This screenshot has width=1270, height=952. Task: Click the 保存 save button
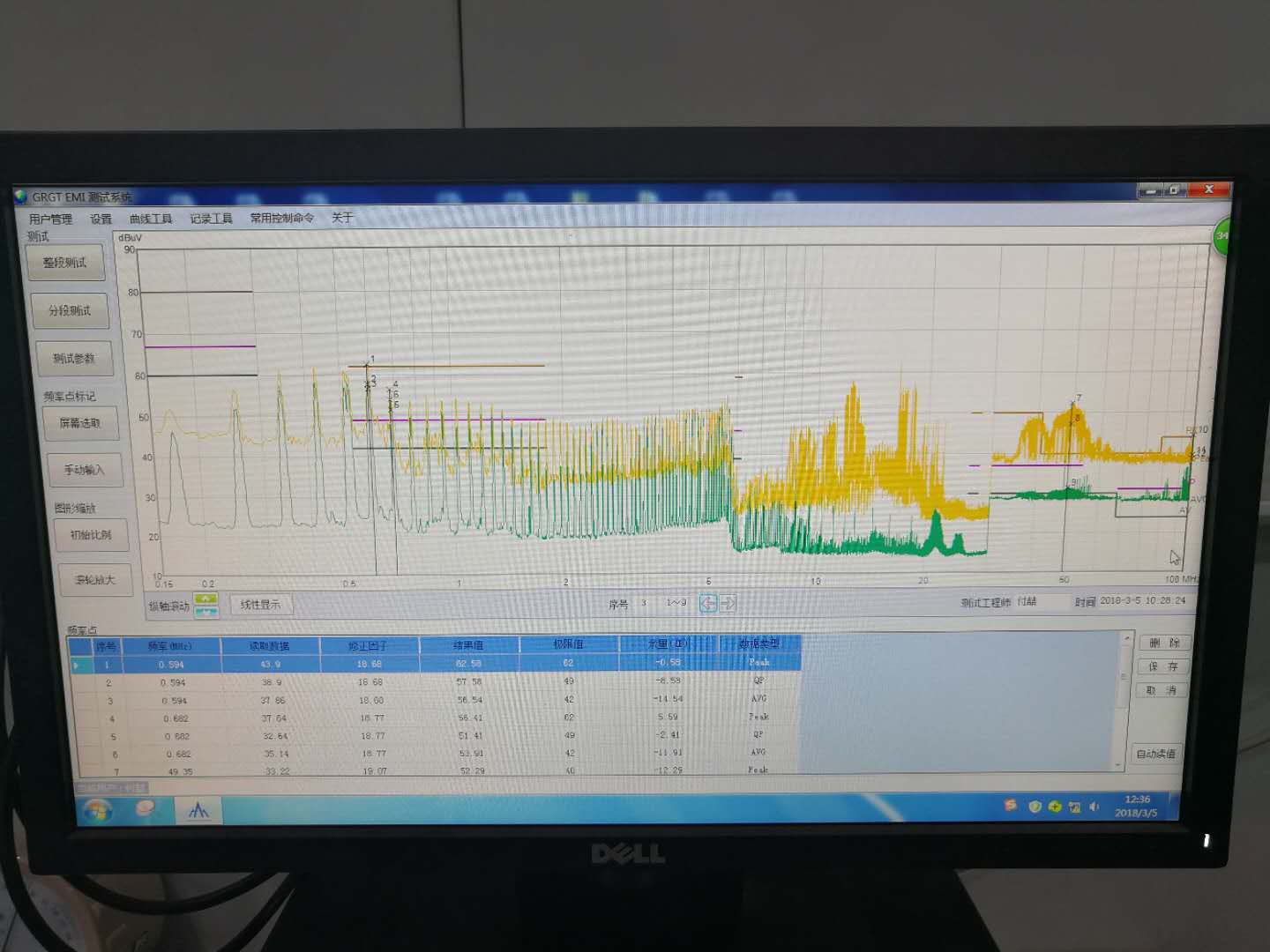click(x=1163, y=666)
